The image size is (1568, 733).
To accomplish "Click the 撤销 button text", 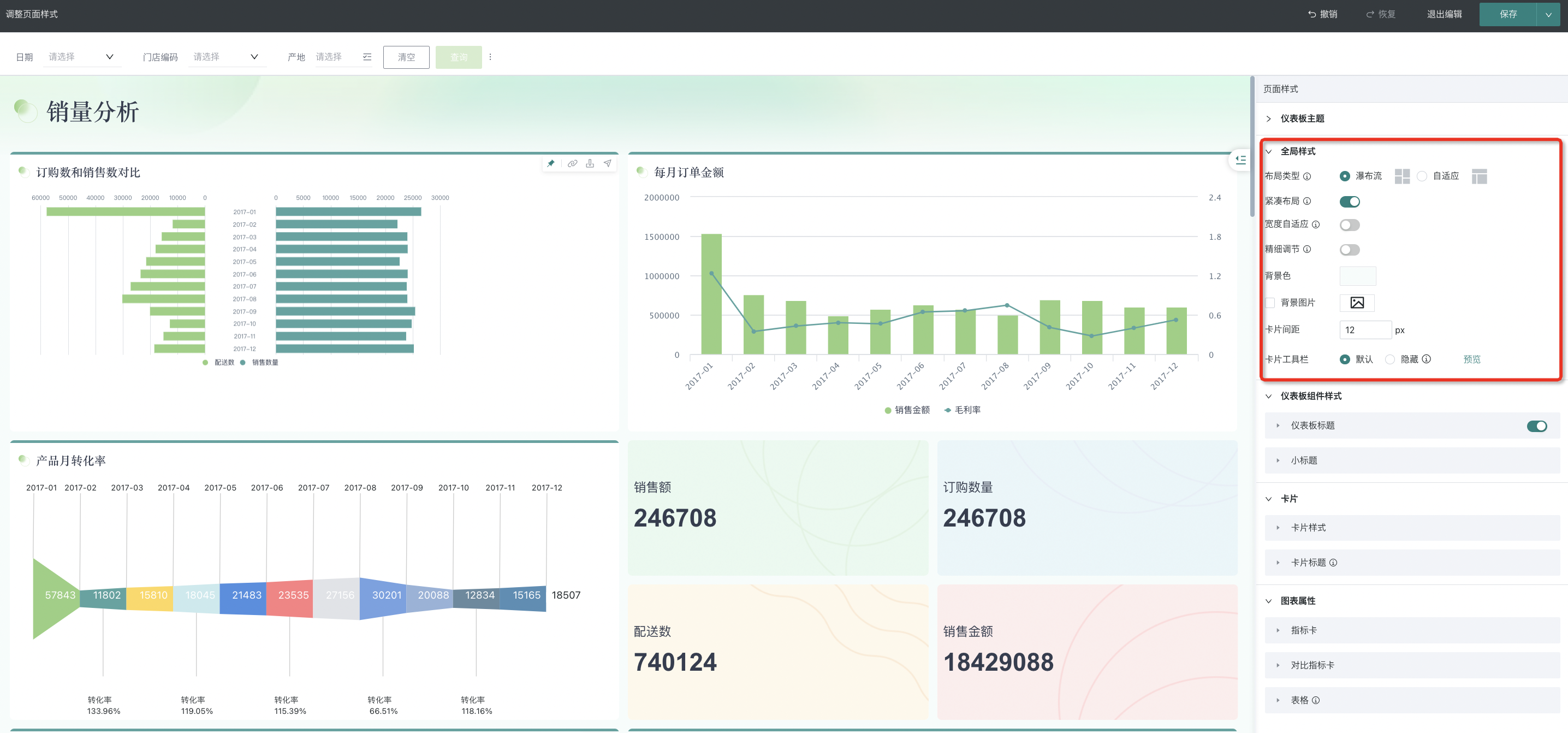I will tap(1328, 14).
